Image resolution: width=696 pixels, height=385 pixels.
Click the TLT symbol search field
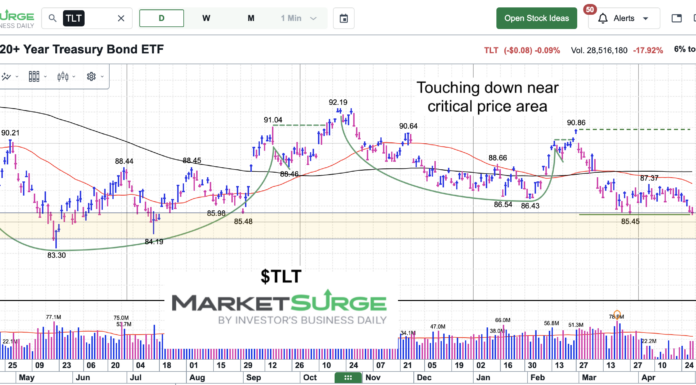click(87, 18)
